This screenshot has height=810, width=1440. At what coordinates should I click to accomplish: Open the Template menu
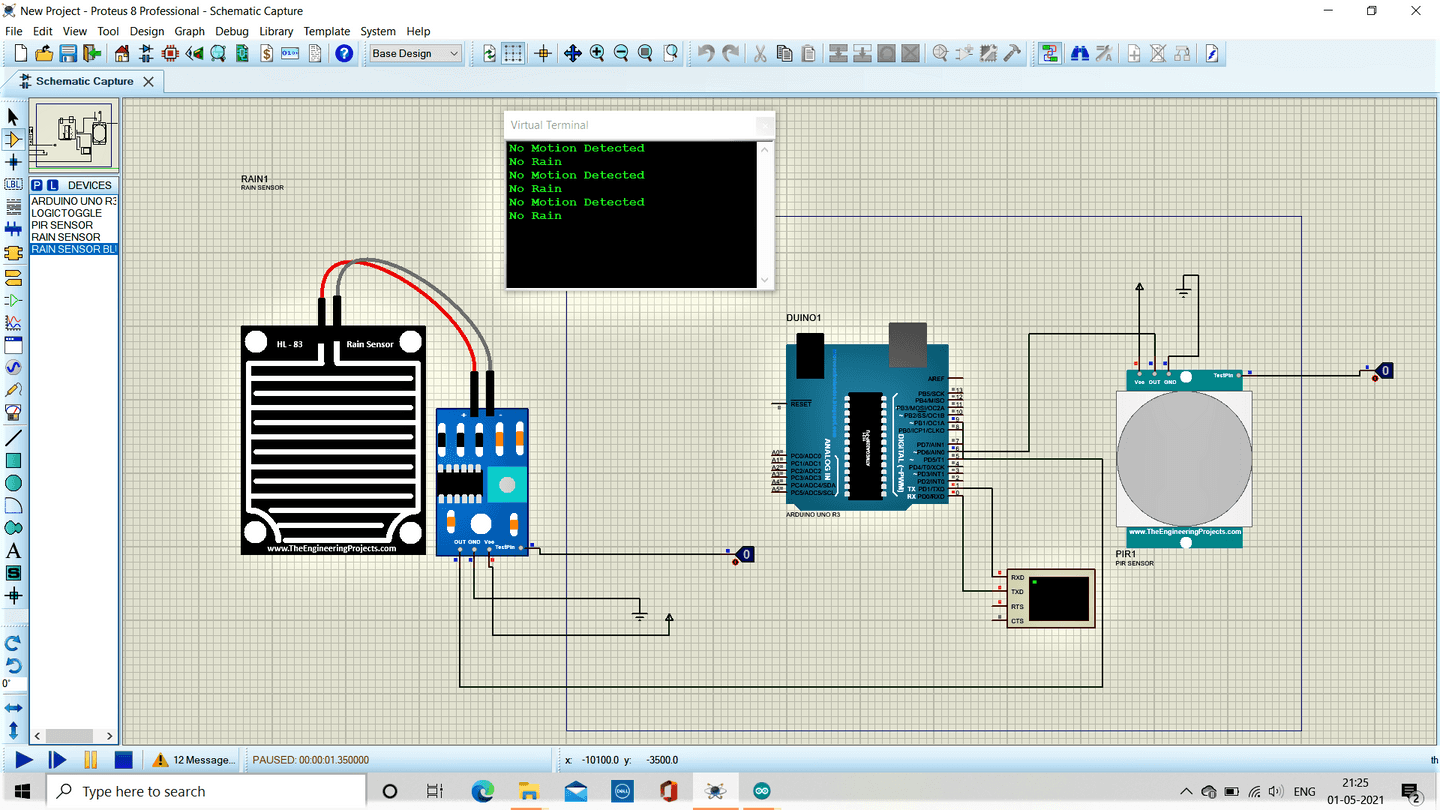(327, 31)
